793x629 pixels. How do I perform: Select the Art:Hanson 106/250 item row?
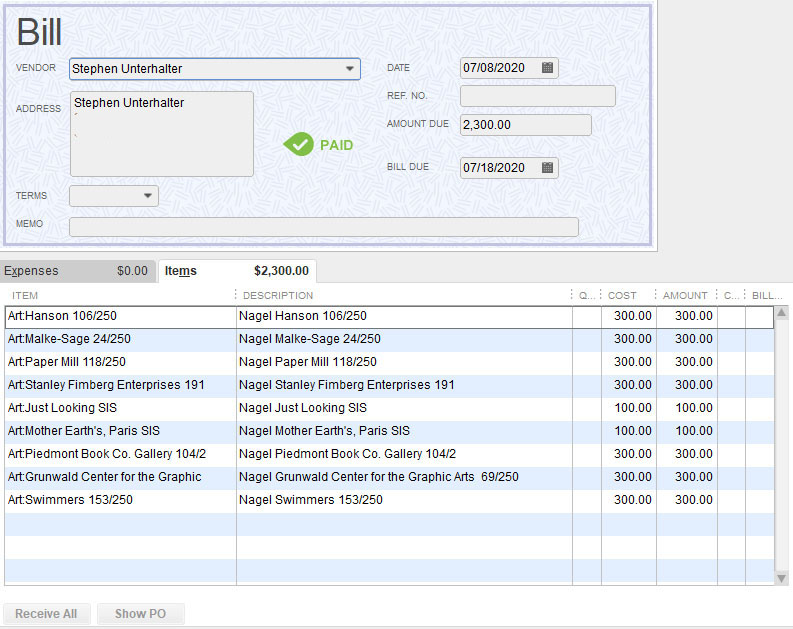click(x=119, y=316)
